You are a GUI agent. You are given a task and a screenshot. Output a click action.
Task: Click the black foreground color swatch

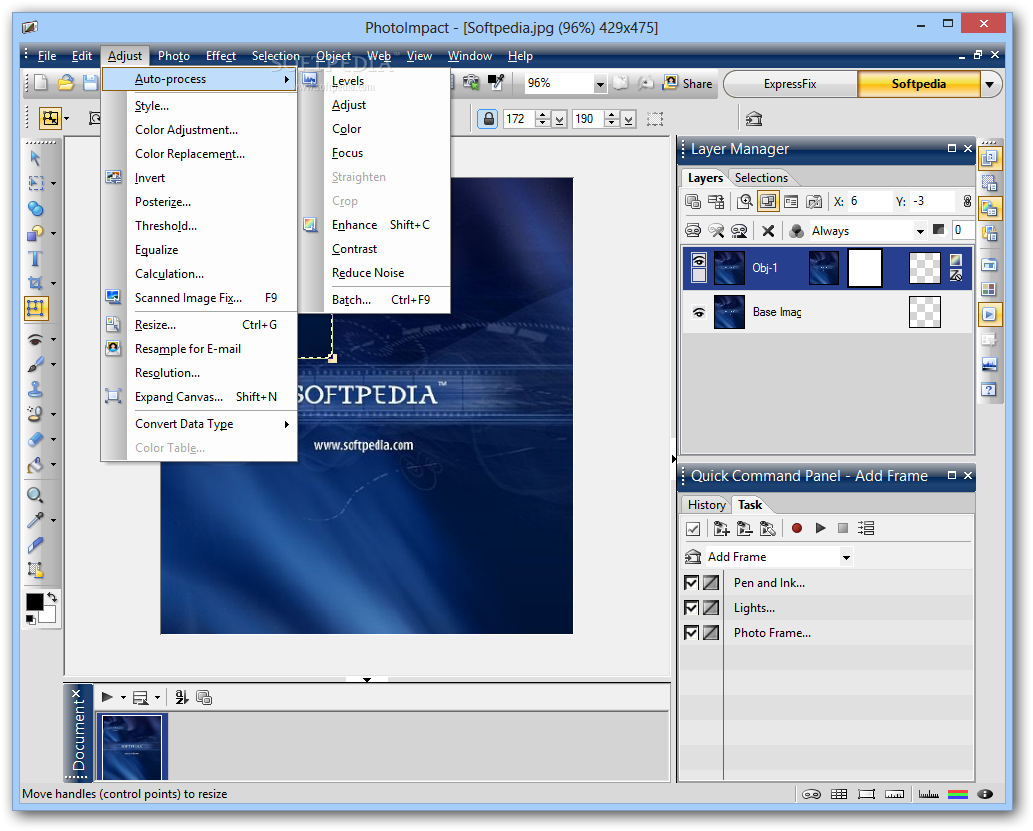pos(34,601)
